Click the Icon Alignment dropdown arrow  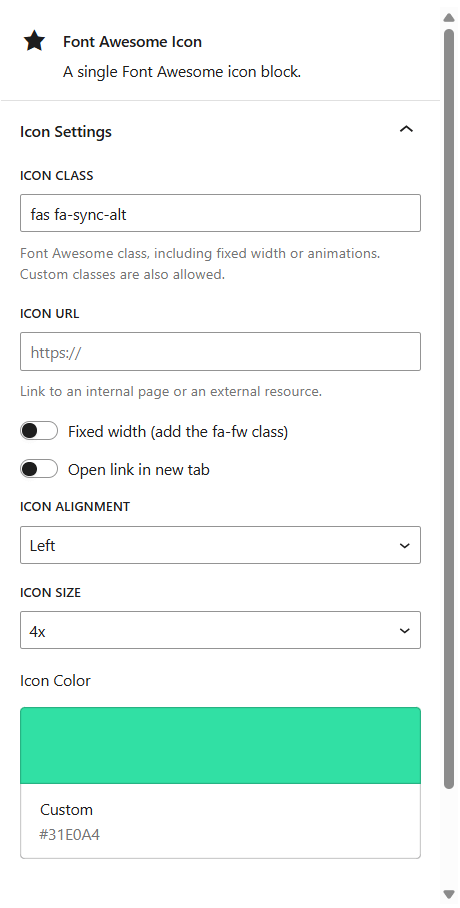[x=405, y=545]
